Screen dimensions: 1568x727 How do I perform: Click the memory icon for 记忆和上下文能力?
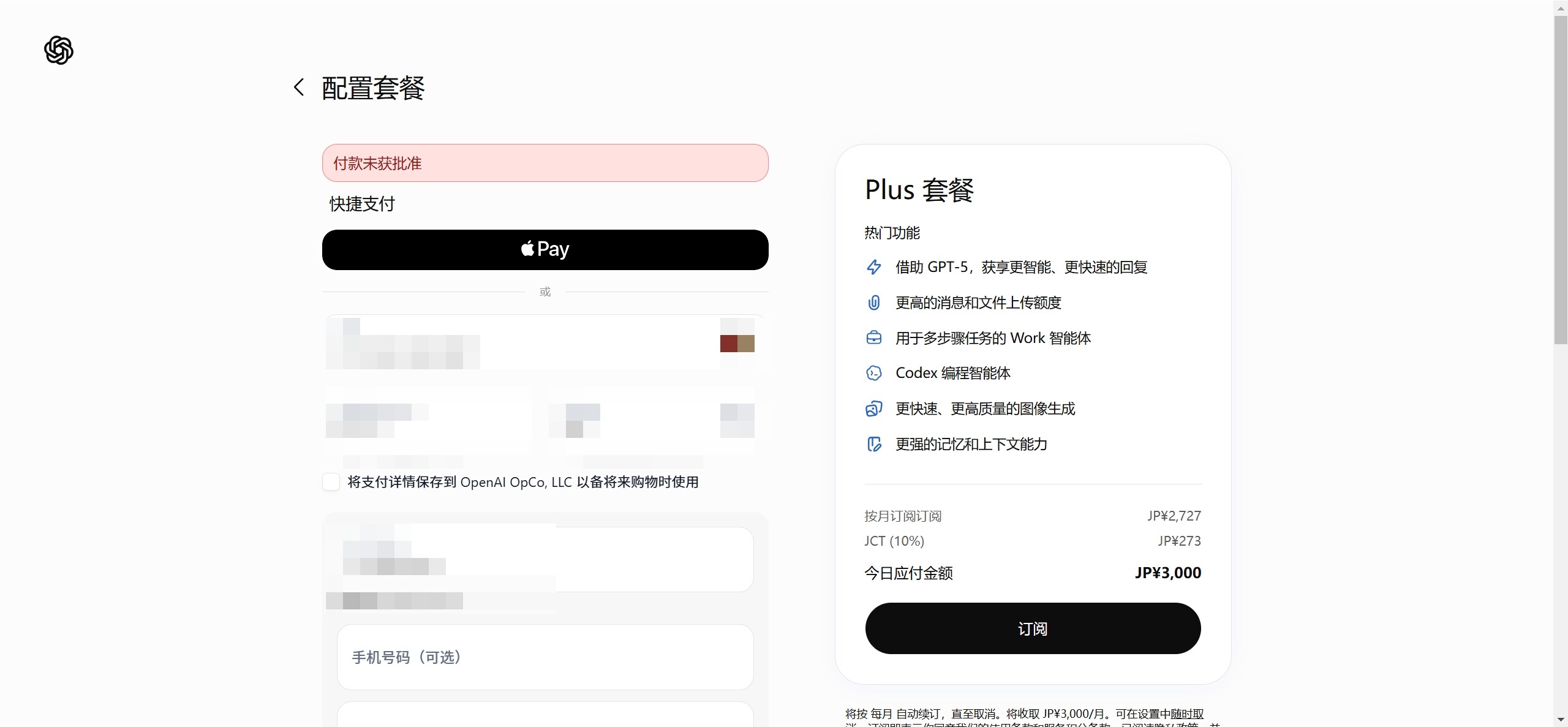(x=874, y=444)
